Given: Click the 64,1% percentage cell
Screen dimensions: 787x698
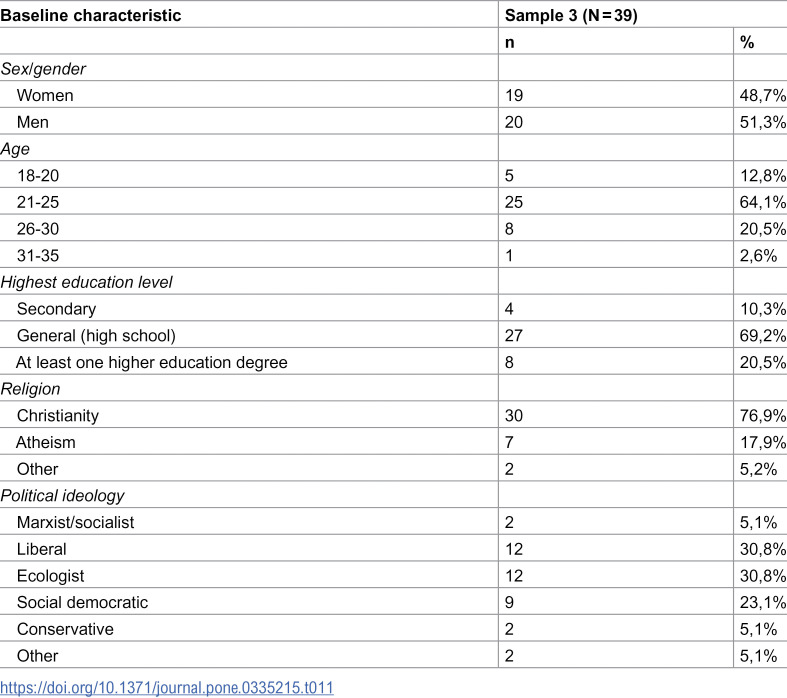Looking at the screenshot, I should [762, 202].
